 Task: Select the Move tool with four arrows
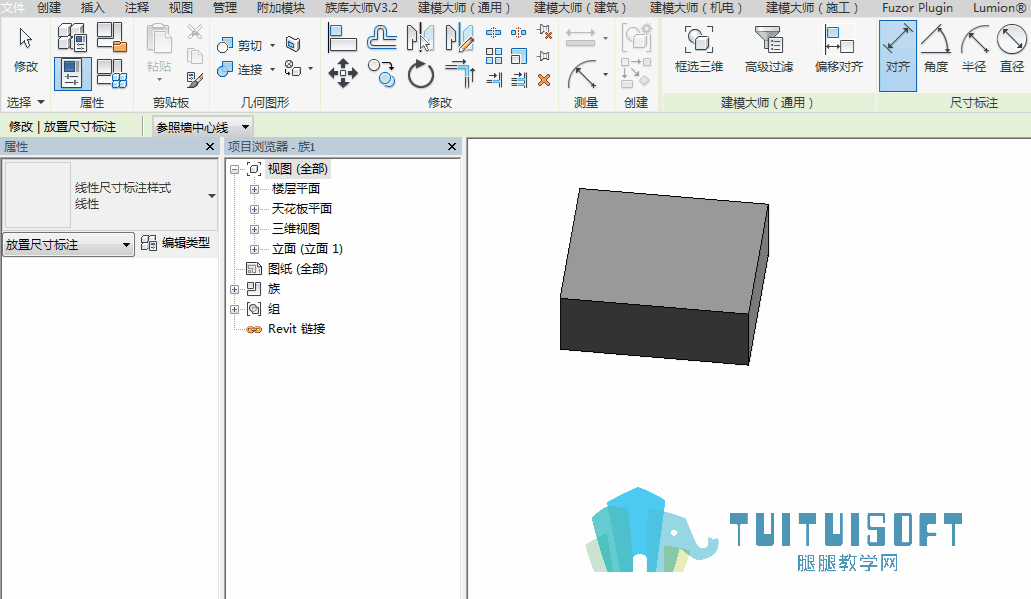click(343, 73)
